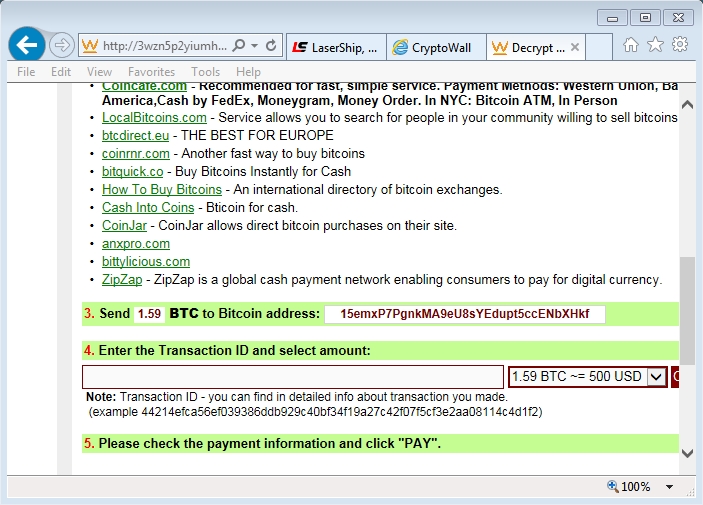Follow the LocalBitcoins.com link
Screen dimensions: 703x505
click(x=154, y=118)
